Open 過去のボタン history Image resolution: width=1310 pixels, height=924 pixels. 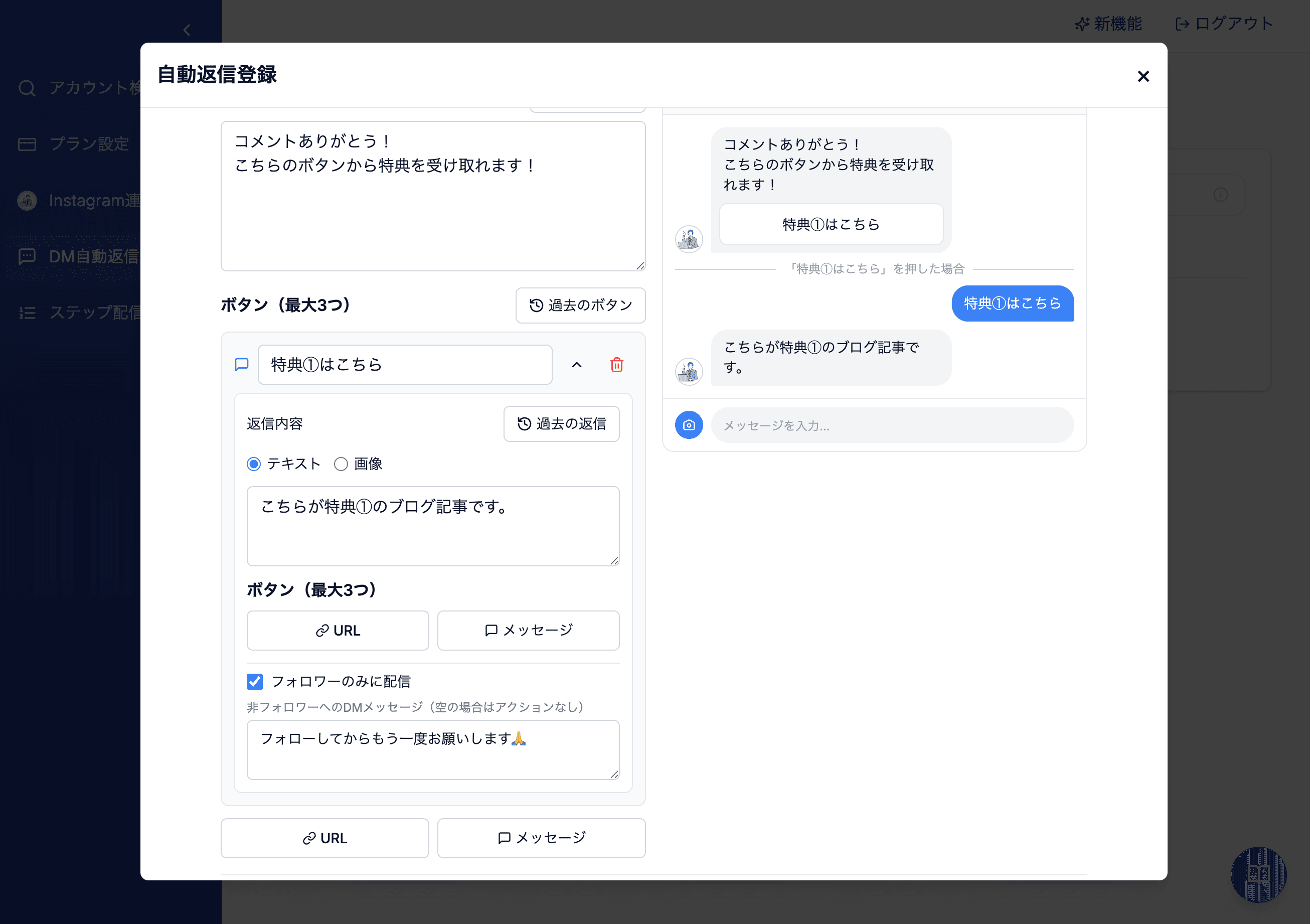click(580, 305)
